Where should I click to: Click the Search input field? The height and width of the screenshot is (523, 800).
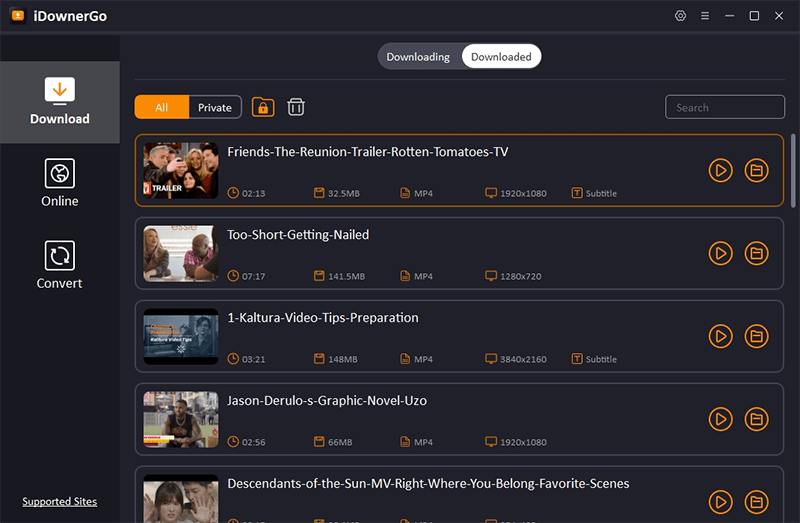point(725,108)
